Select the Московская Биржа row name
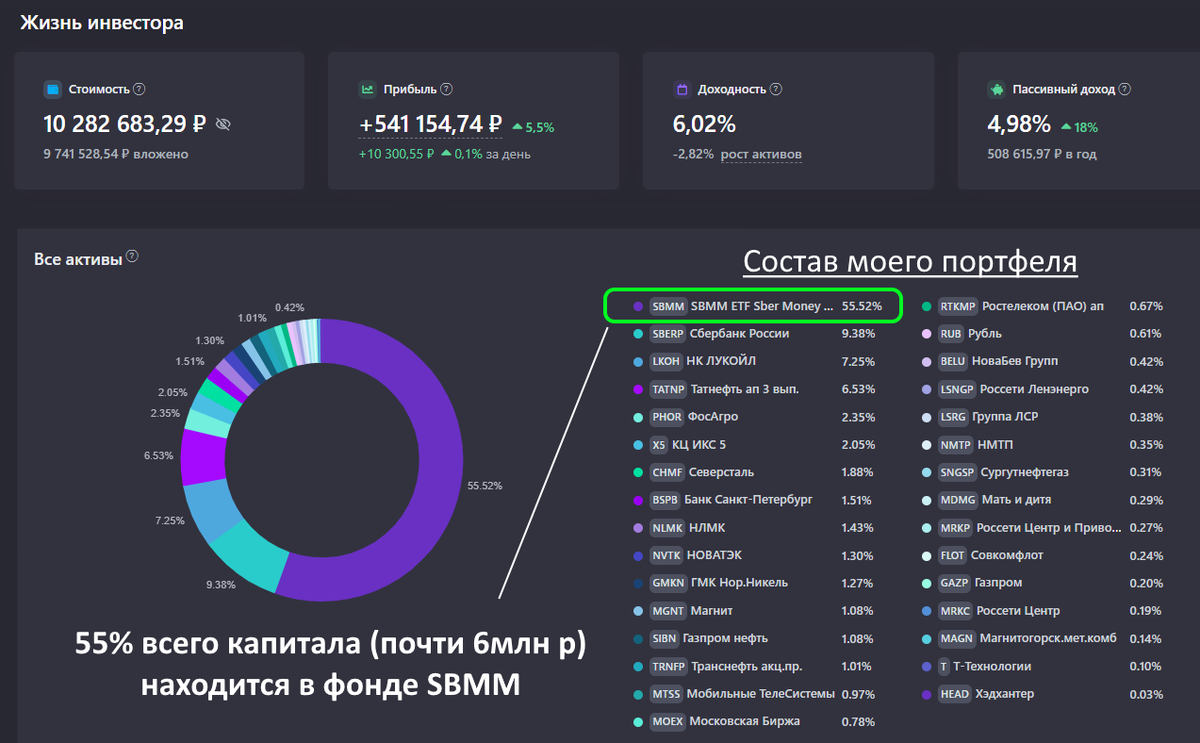Viewport: 1200px width, 743px height. click(745, 721)
